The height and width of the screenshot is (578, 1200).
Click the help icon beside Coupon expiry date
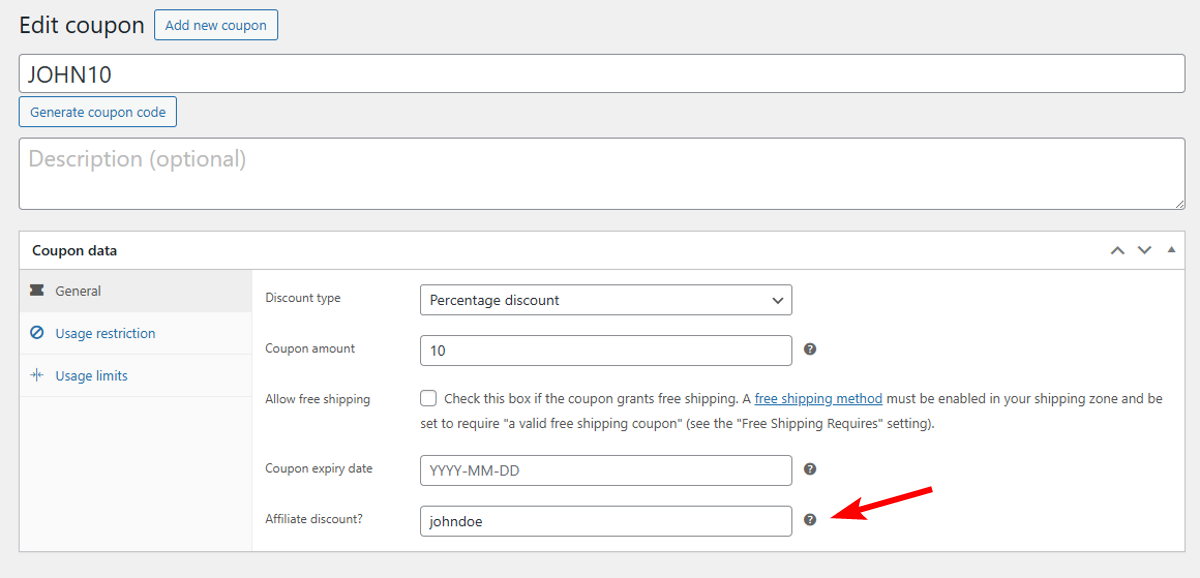[x=810, y=469]
